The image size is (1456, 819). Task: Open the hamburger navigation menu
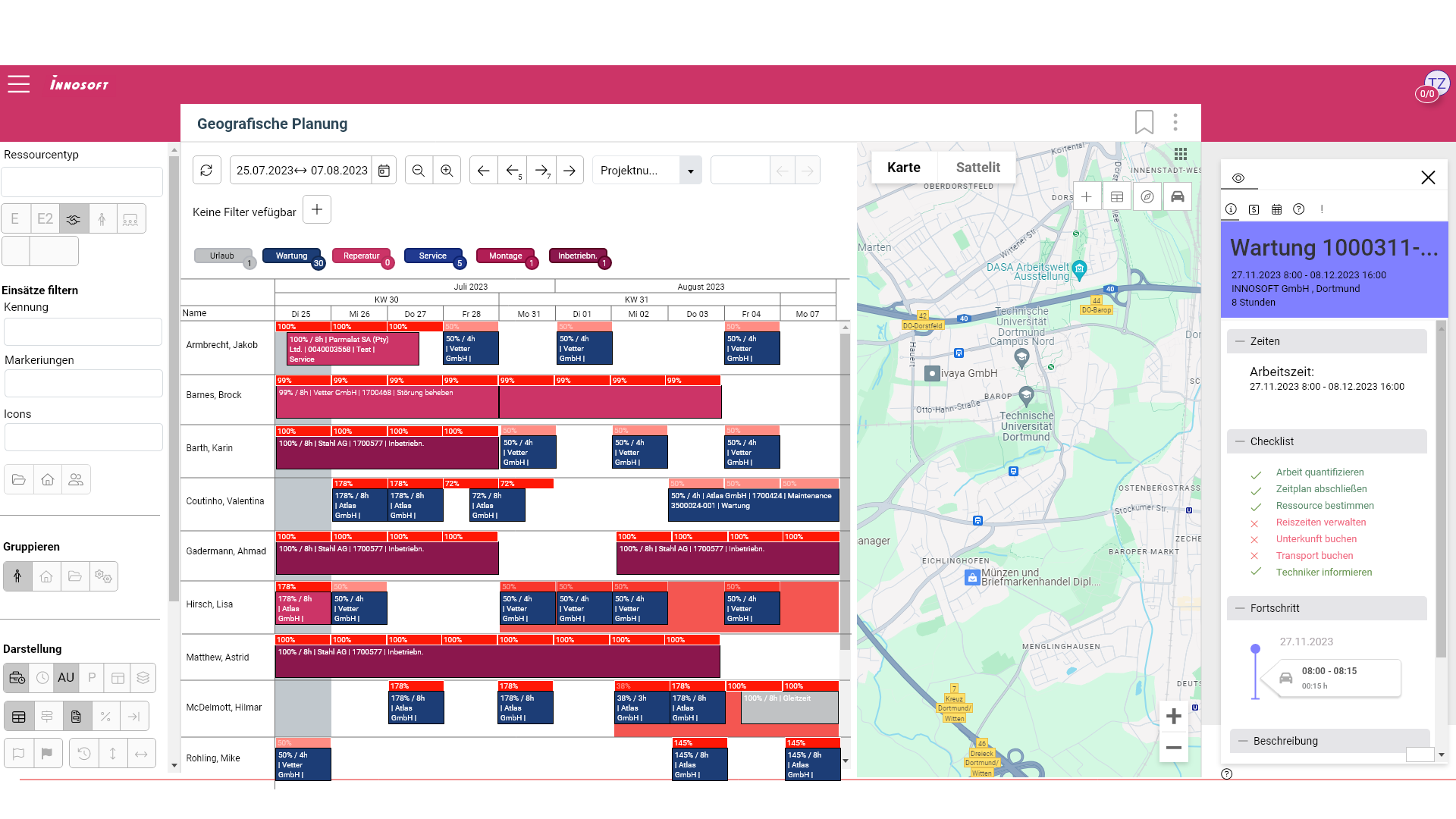point(18,84)
